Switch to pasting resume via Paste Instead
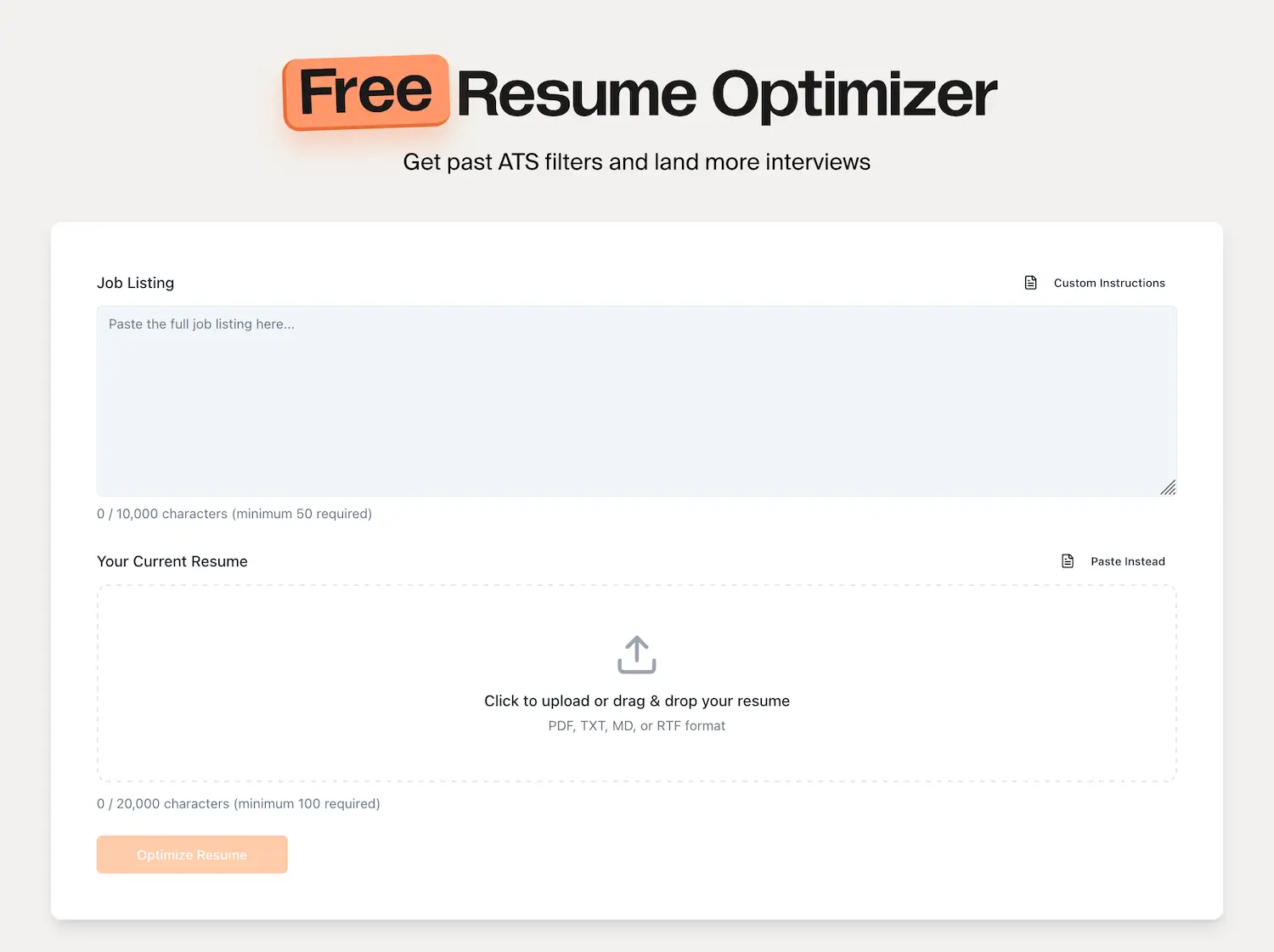This screenshot has width=1274, height=952. coord(1128,560)
